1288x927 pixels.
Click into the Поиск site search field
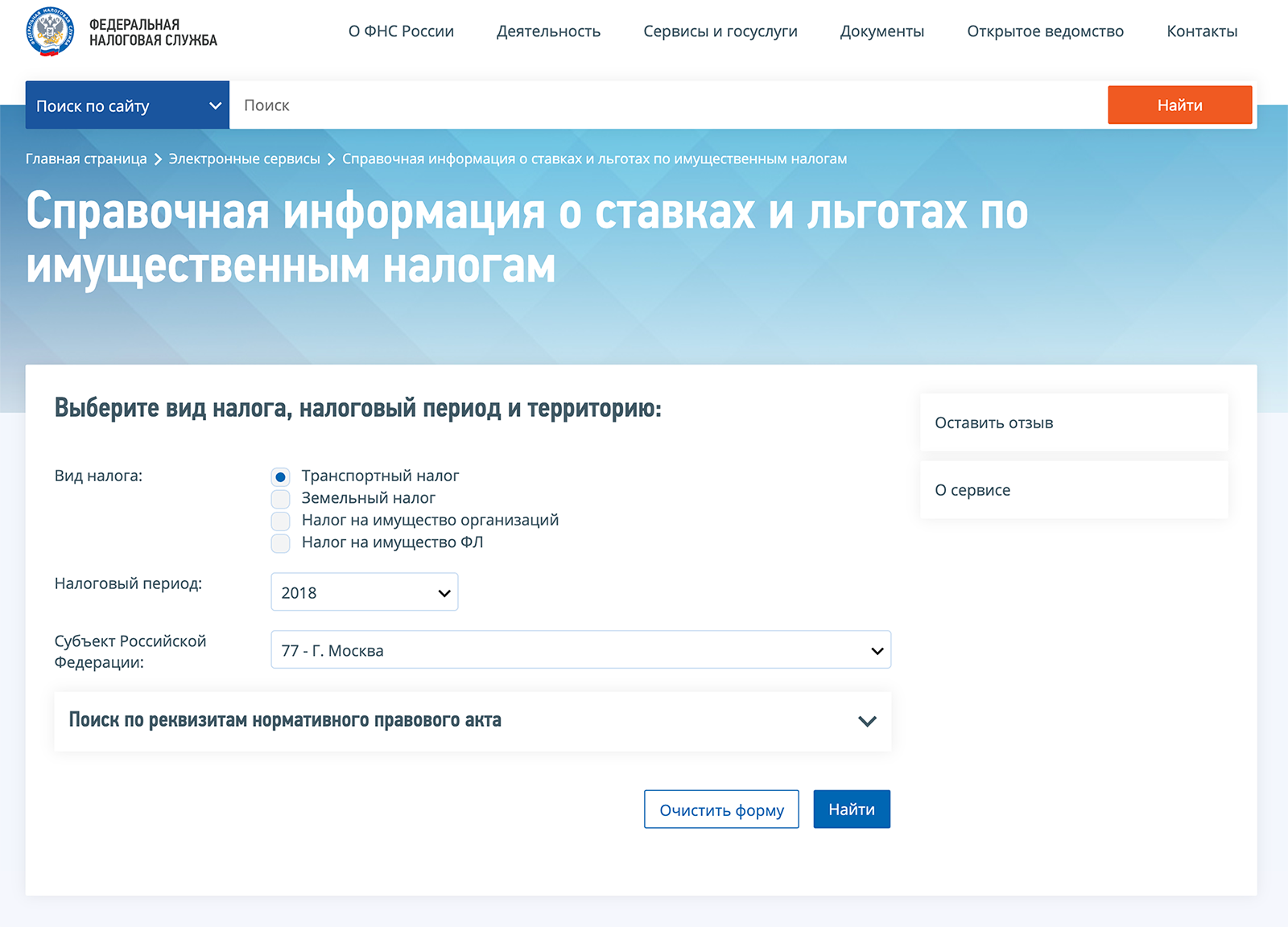click(668, 105)
